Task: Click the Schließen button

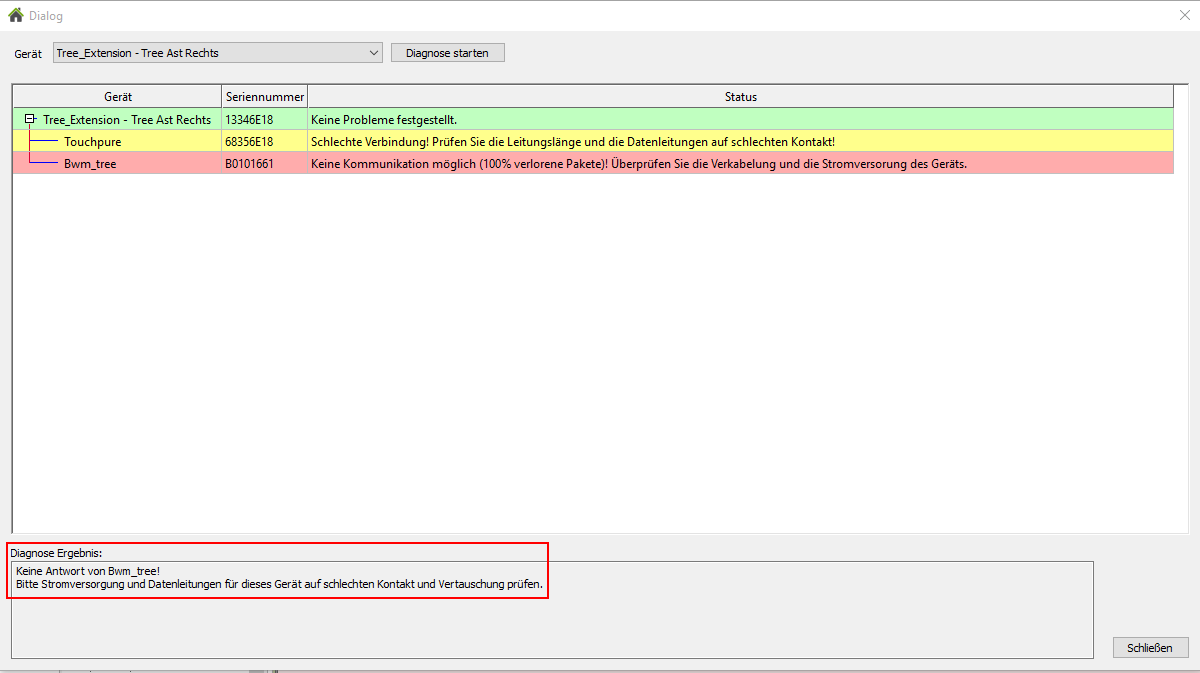Action: [x=1150, y=648]
